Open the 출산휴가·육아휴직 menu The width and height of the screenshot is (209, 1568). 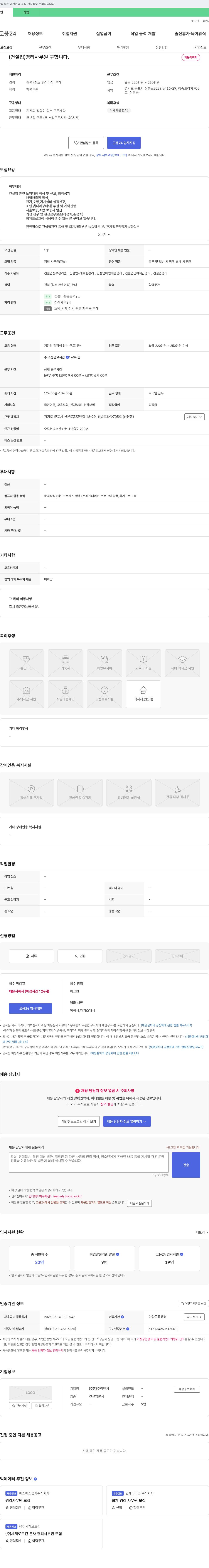190,33
